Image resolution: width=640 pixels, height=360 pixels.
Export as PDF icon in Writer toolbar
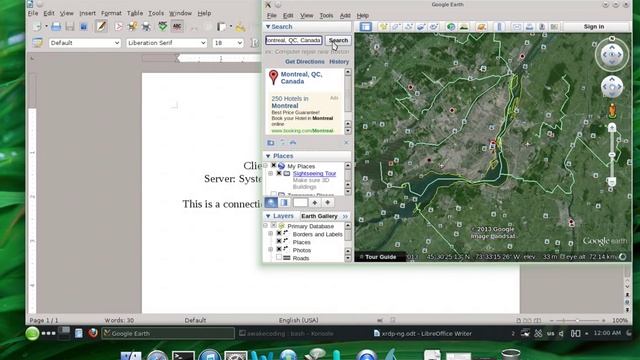point(118,27)
